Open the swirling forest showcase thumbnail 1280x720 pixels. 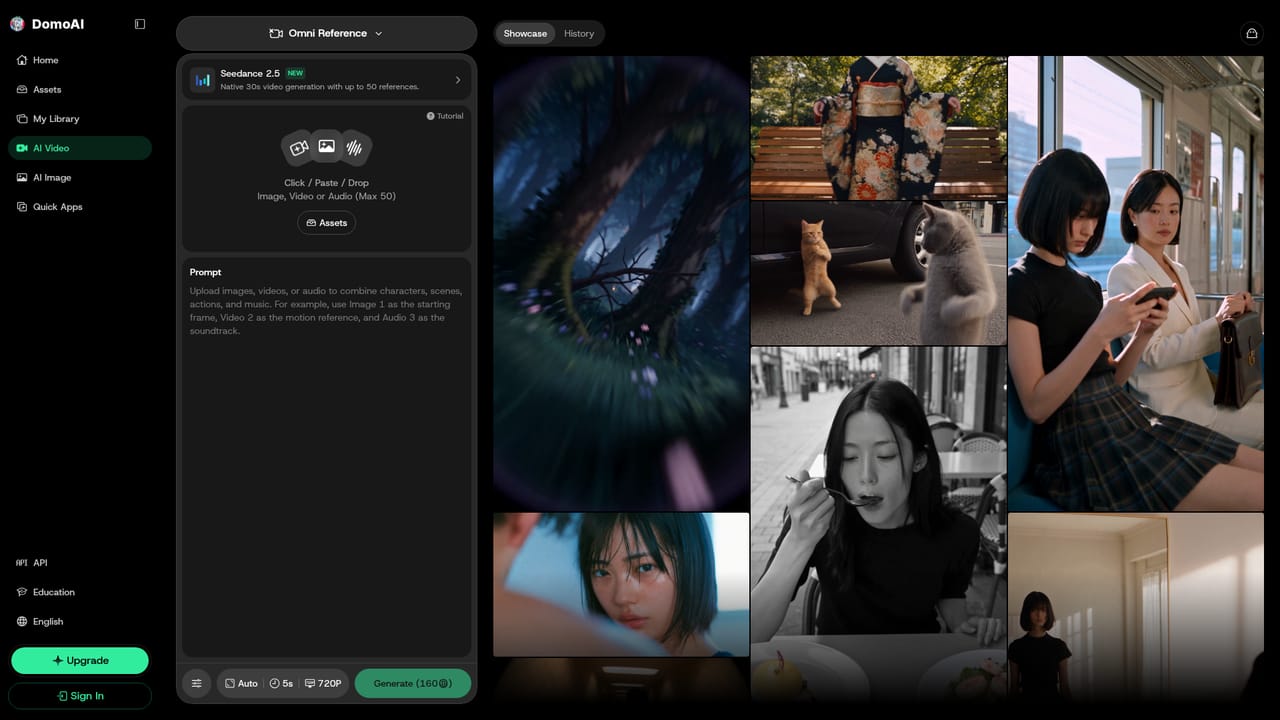pos(621,283)
